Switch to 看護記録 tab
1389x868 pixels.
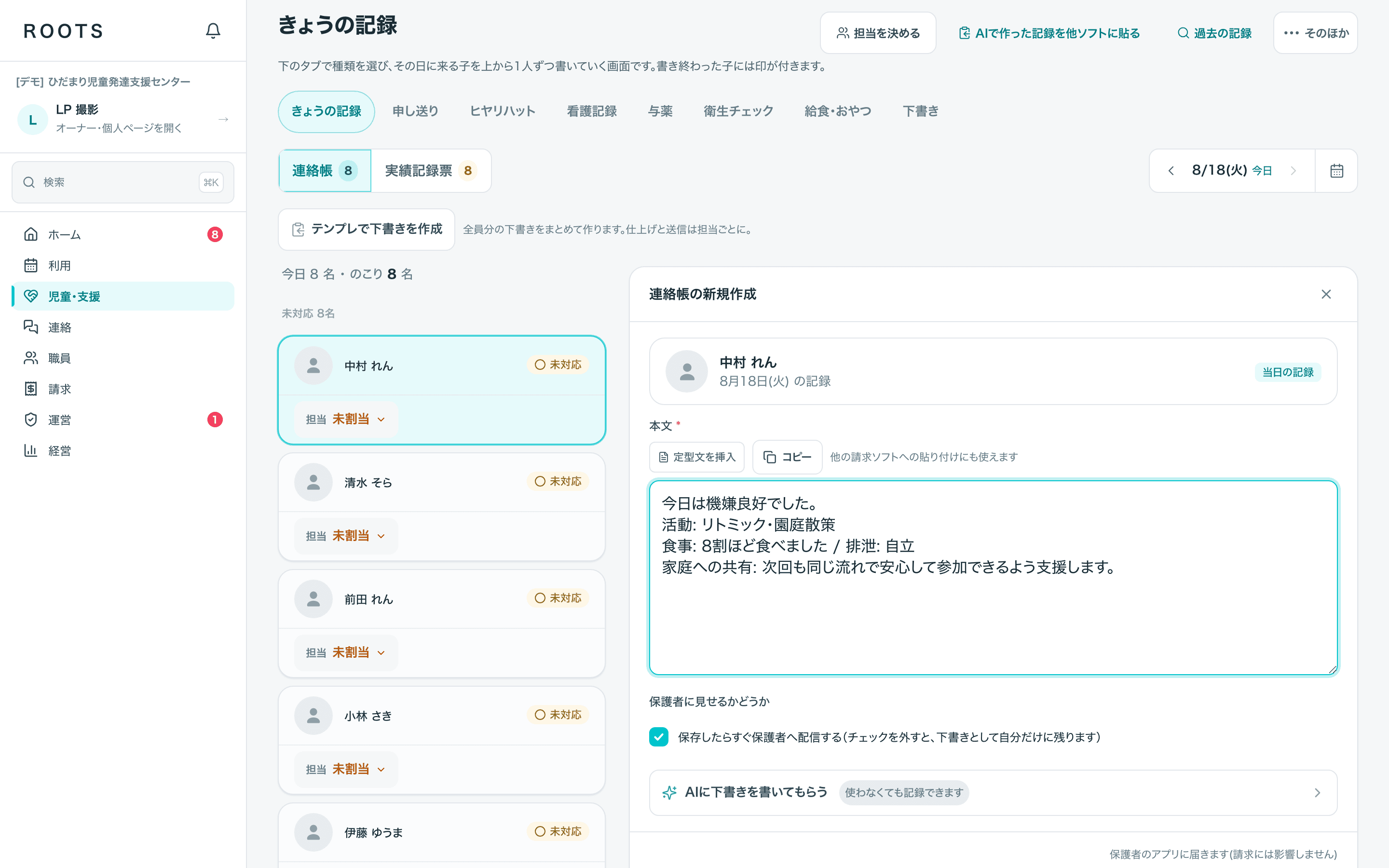(x=592, y=111)
